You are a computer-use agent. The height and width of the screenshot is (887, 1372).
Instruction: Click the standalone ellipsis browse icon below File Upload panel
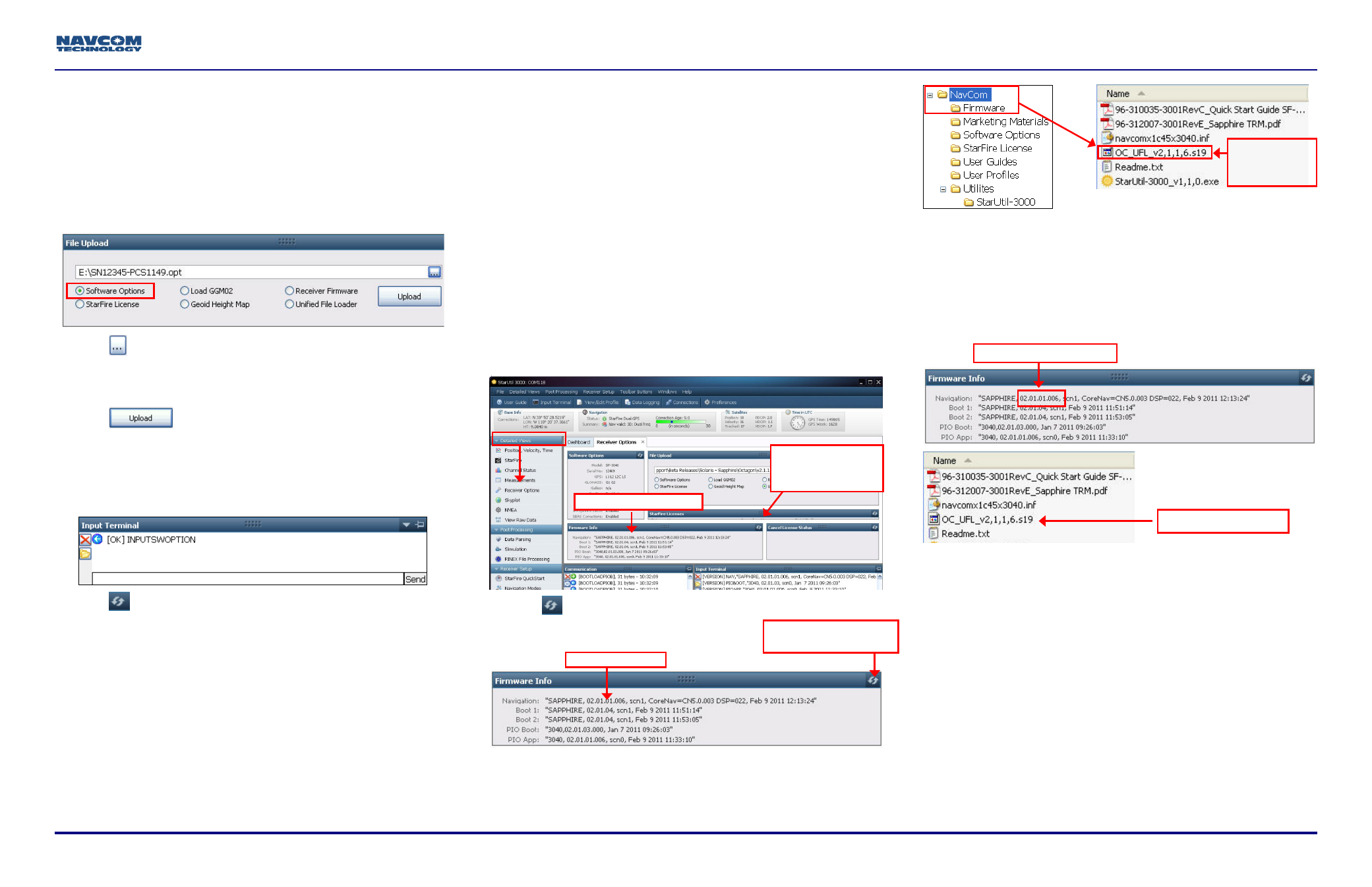point(118,345)
